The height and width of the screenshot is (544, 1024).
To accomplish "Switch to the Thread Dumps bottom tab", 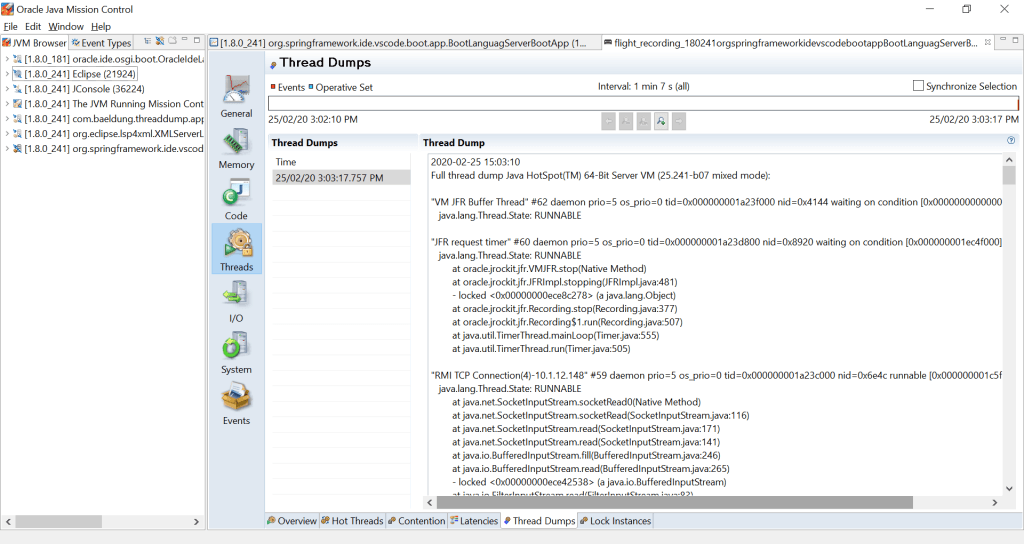I will [539, 520].
